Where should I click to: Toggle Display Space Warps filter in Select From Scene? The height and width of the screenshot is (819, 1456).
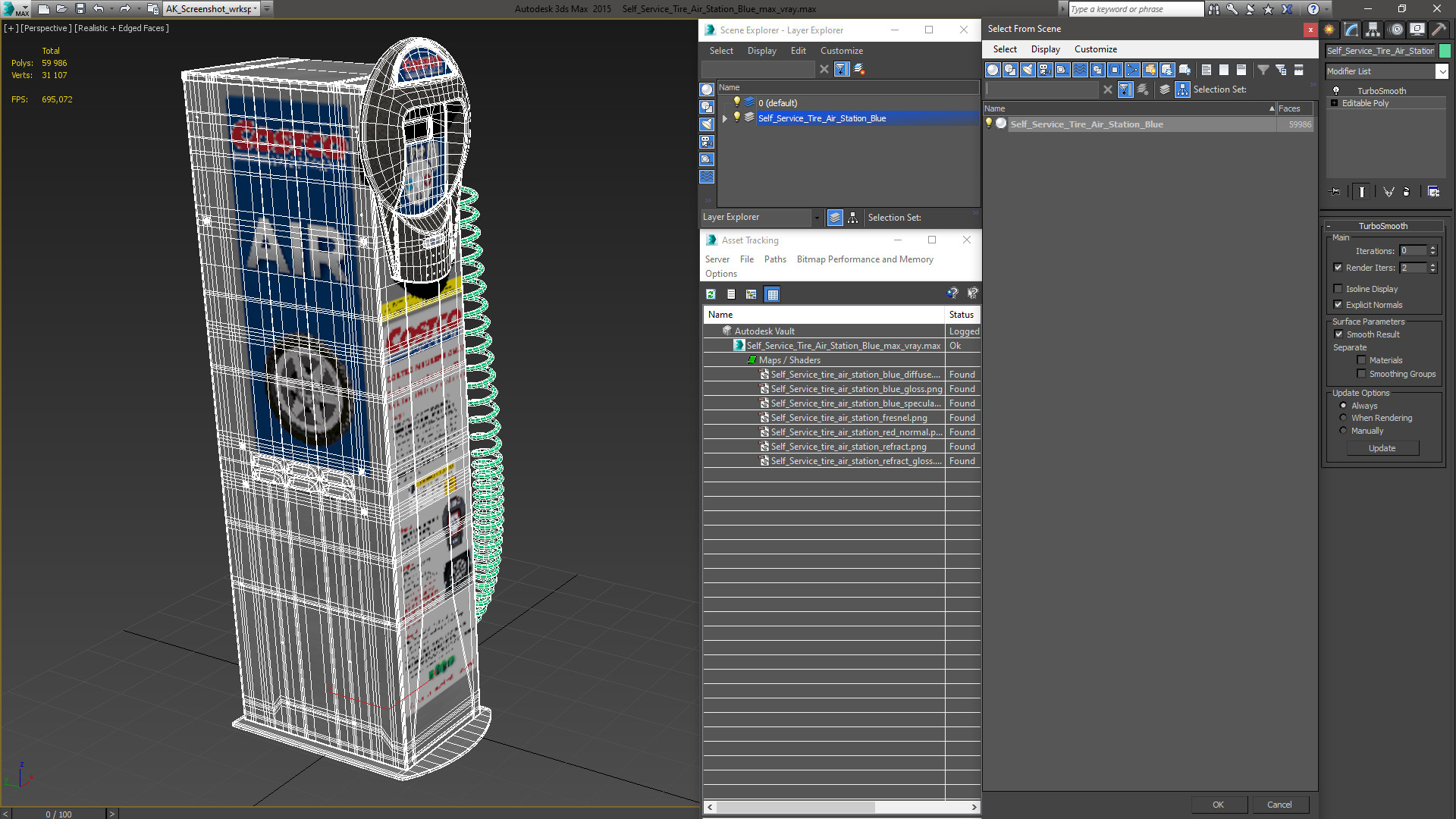1080,70
